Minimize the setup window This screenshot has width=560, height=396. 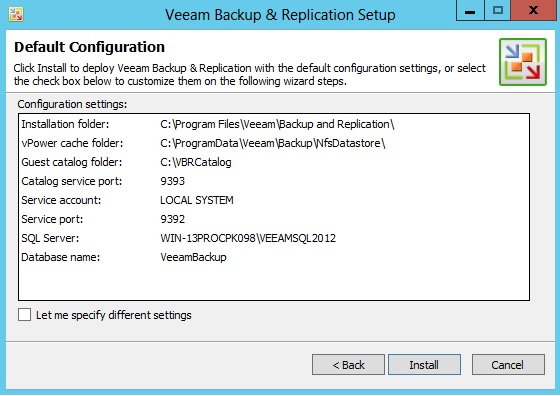(470, 11)
